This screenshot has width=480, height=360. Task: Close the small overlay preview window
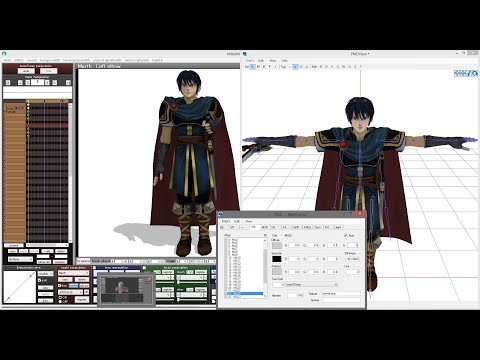pos(150,278)
